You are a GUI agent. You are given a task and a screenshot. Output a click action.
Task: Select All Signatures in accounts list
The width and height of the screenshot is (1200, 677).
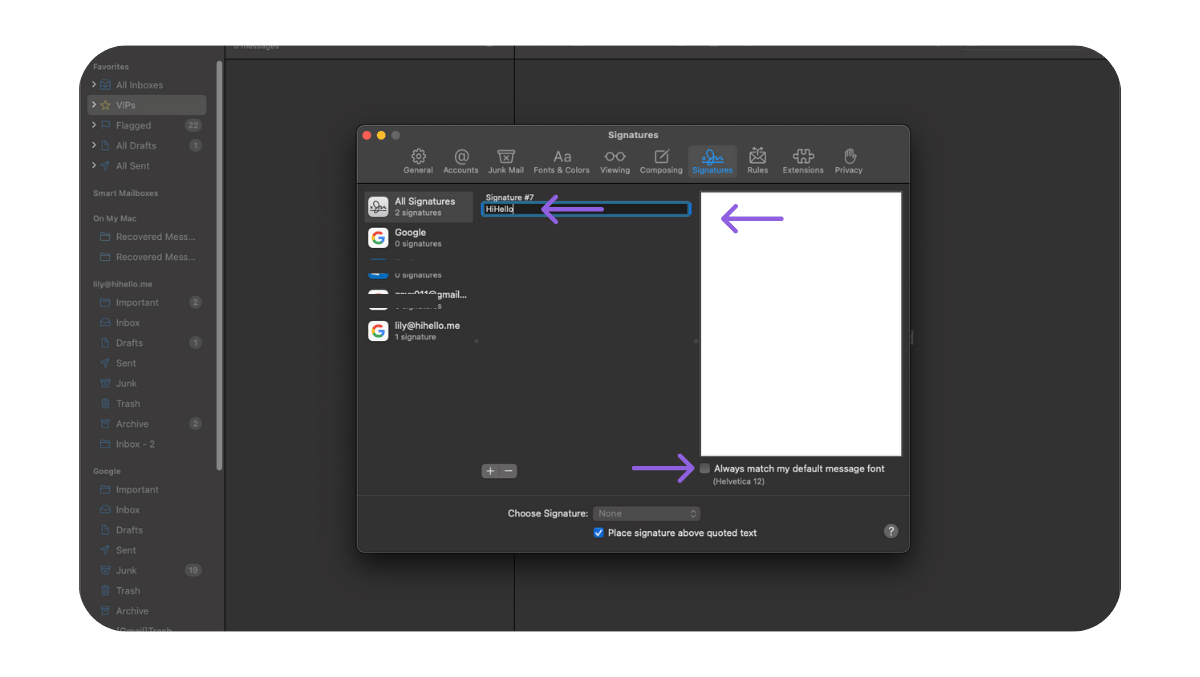[418, 207]
